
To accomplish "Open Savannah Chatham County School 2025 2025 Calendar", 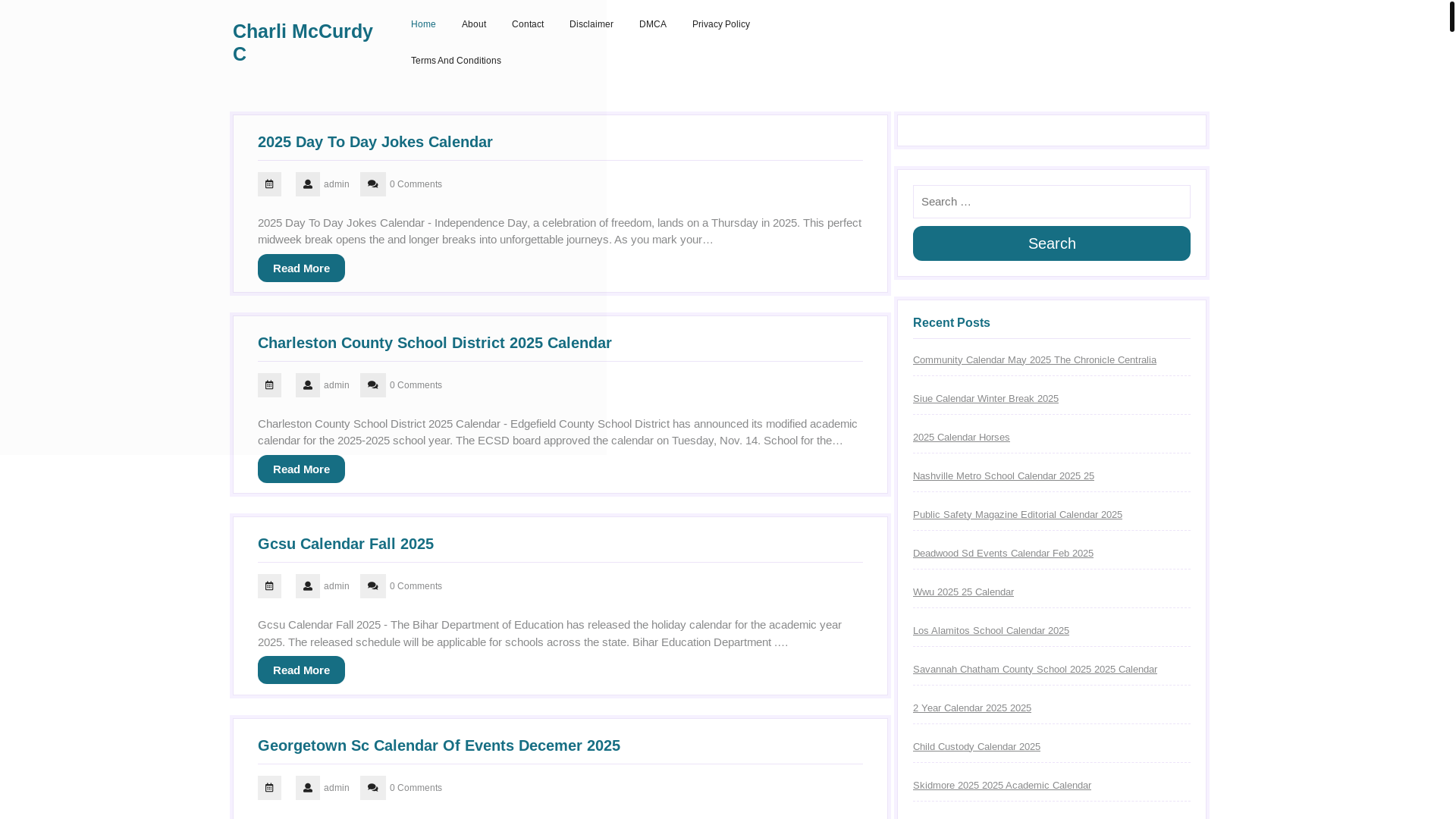I will [x=1035, y=670].
